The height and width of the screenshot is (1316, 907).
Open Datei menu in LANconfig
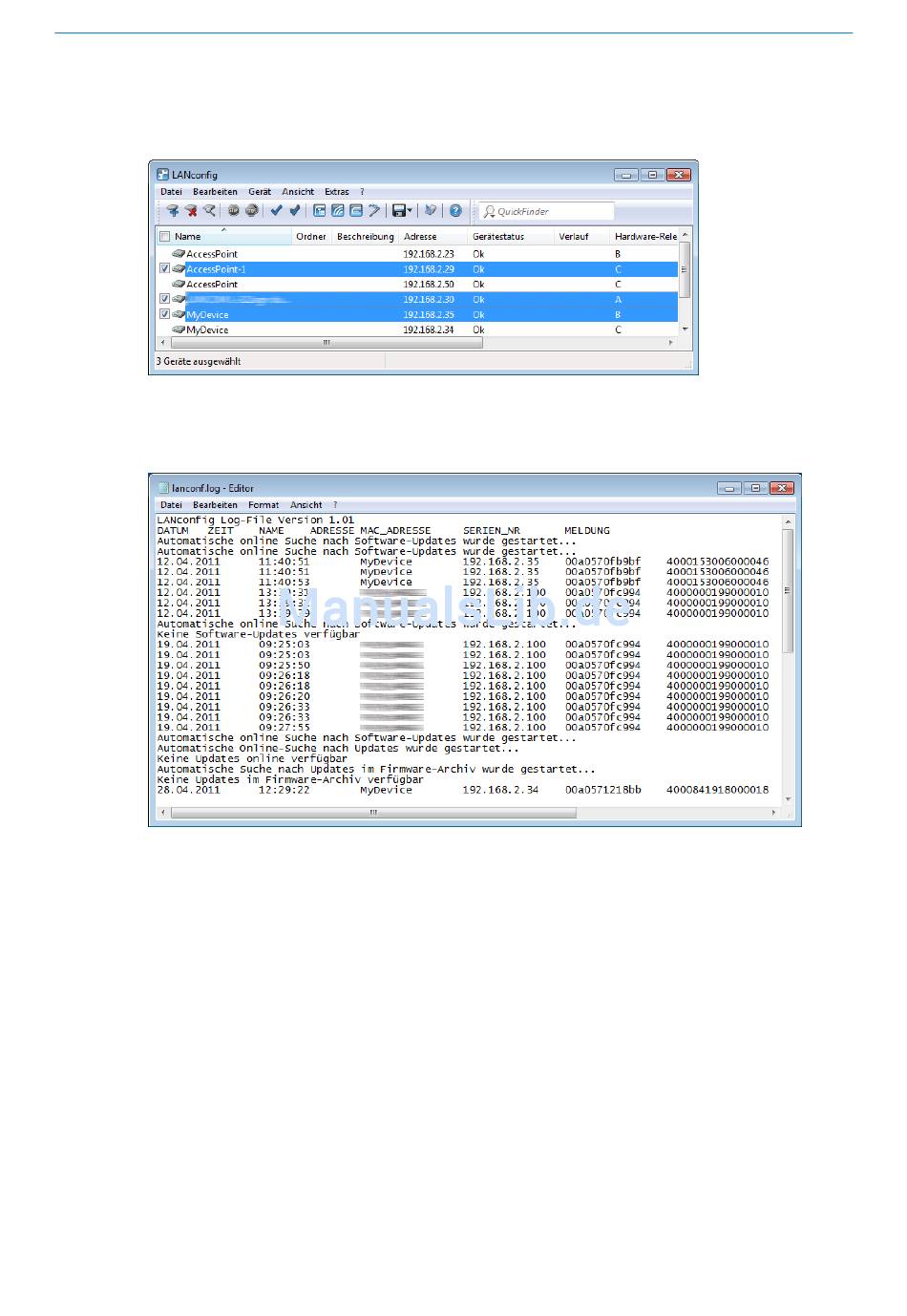click(171, 192)
